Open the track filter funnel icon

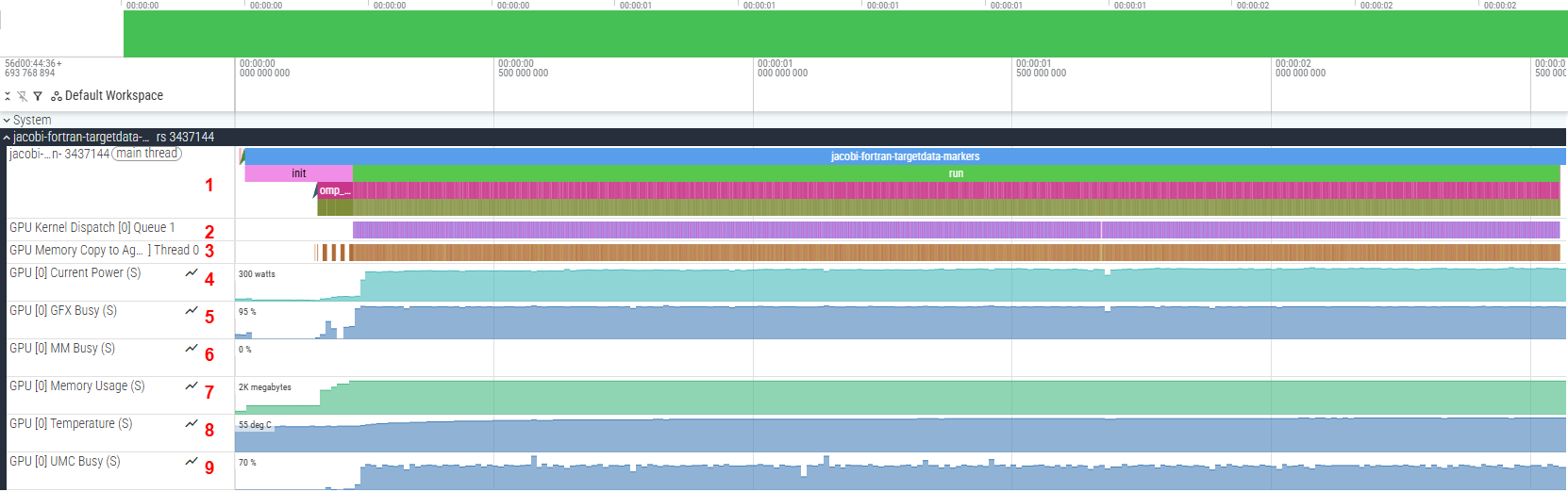pos(38,96)
